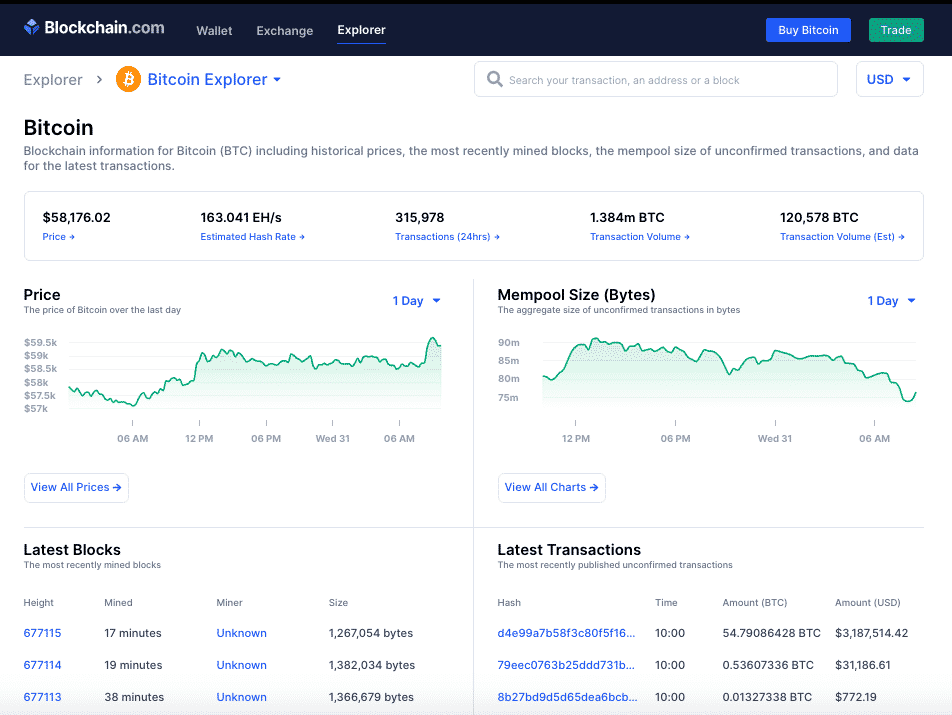Viewport: 952px width, 715px height.
Task: Open the Exchange menu item
Action: click(285, 30)
